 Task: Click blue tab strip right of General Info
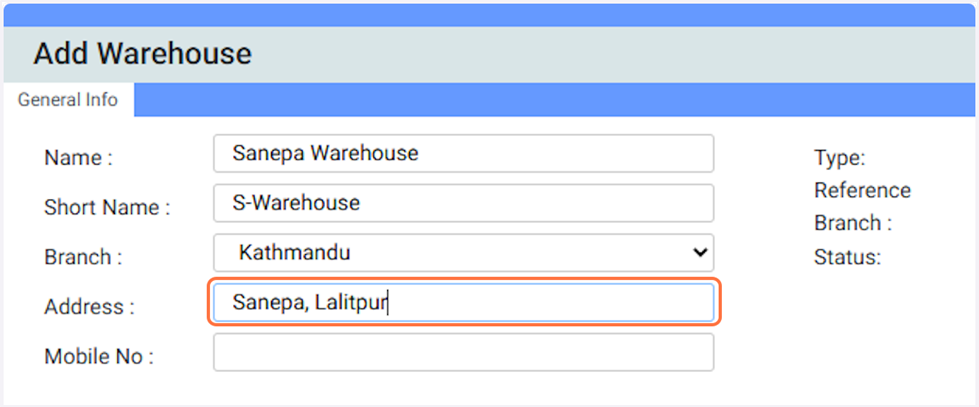click(550, 100)
